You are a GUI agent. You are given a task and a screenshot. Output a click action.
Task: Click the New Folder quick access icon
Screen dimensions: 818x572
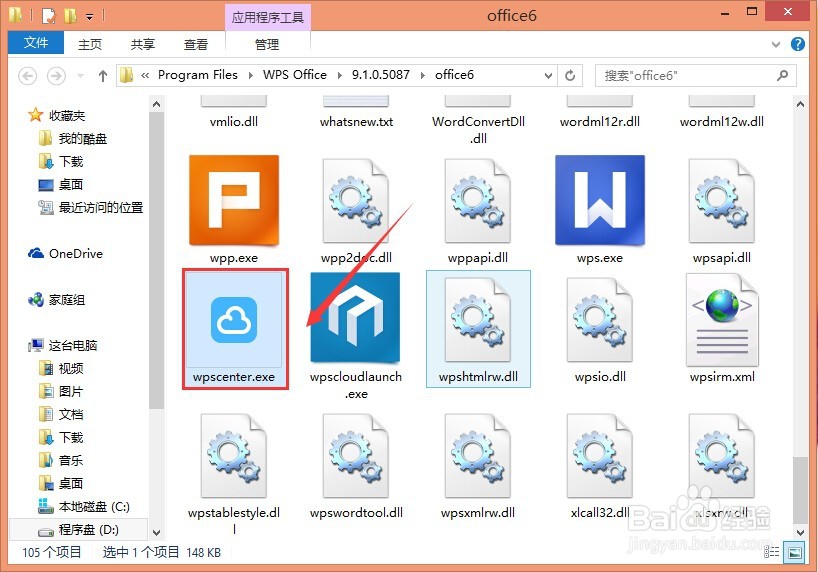pos(70,16)
